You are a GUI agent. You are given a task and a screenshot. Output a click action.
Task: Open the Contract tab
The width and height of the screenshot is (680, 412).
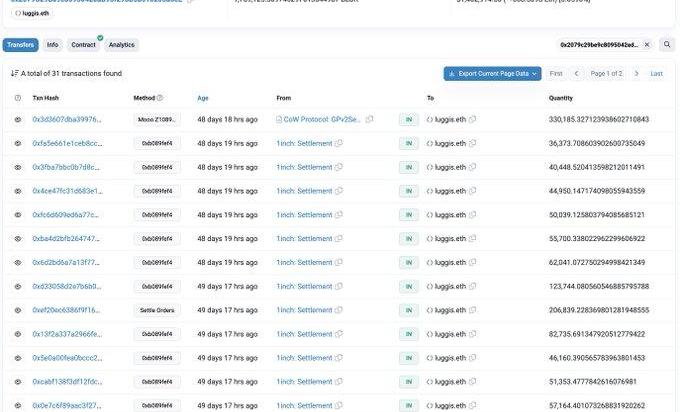[83, 45]
